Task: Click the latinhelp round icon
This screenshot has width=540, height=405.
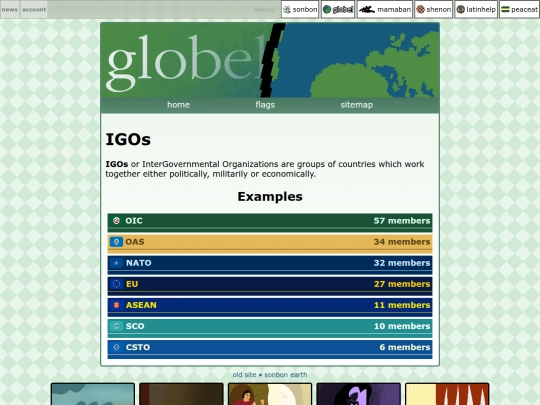Action: (x=461, y=10)
